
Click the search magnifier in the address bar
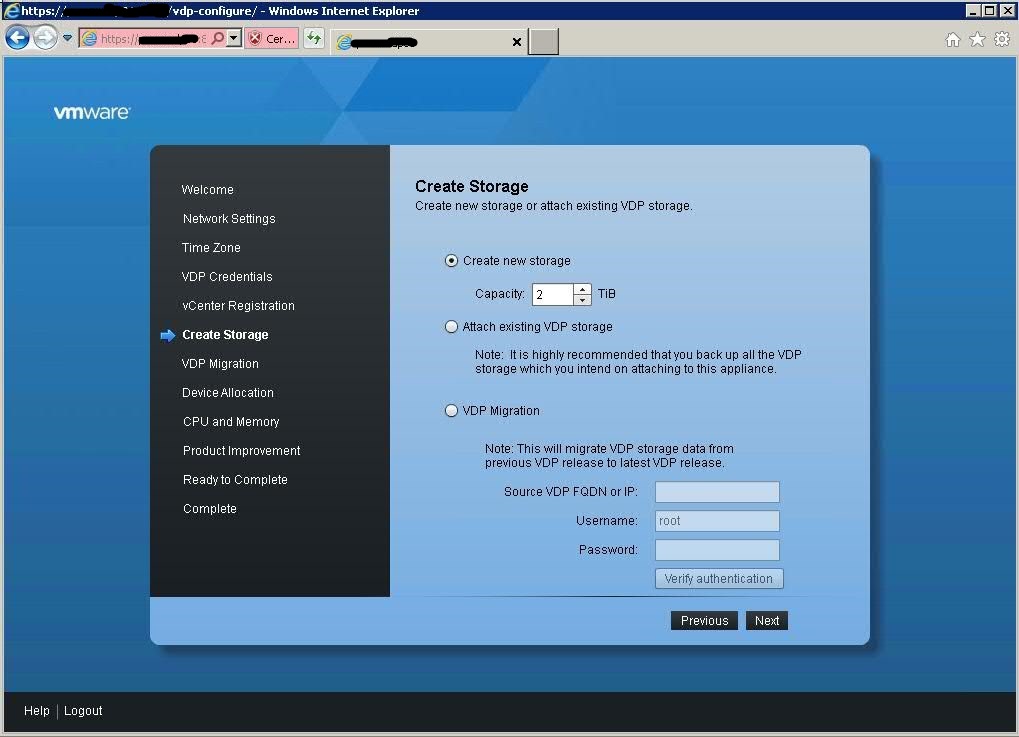218,38
